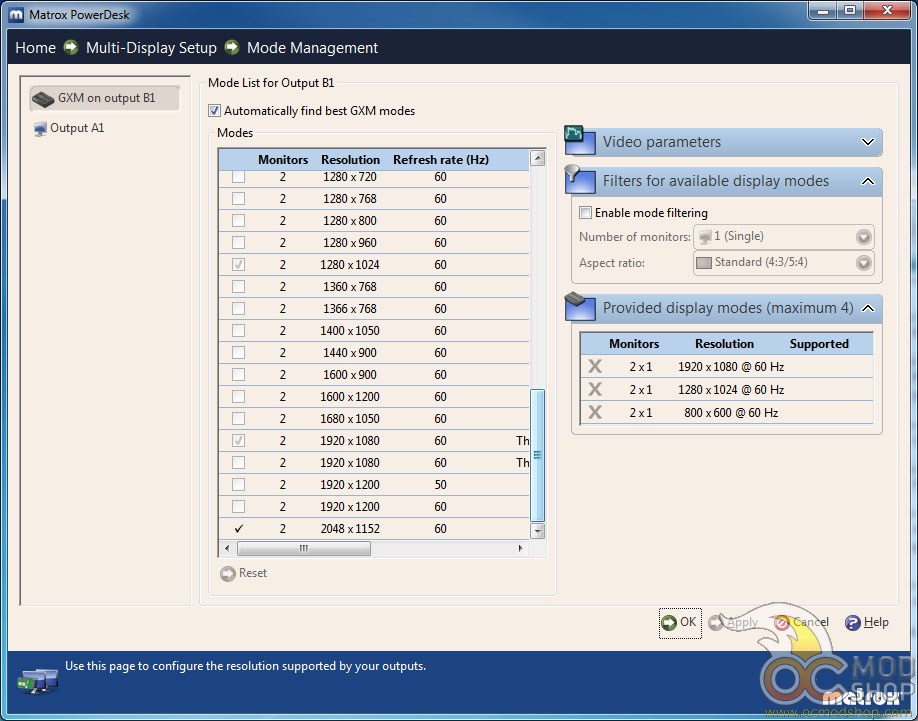Select the 1680 x 1050 row text
918x721 pixels.
click(350, 419)
